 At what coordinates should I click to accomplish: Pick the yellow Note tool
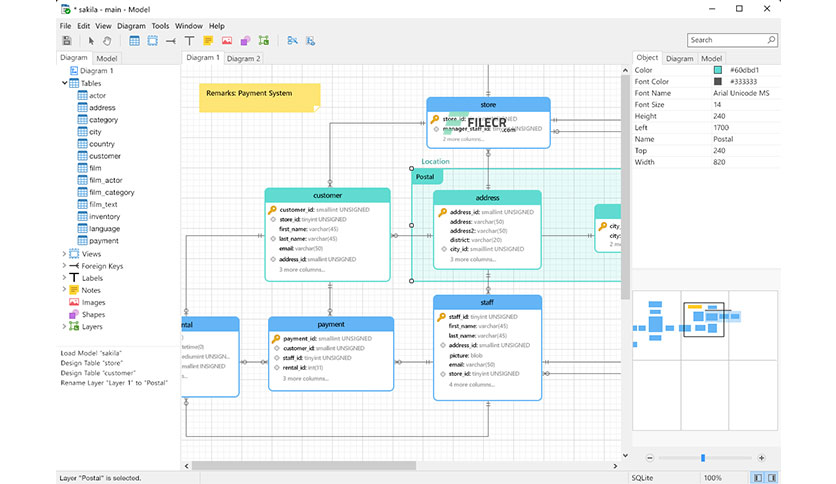click(x=208, y=41)
